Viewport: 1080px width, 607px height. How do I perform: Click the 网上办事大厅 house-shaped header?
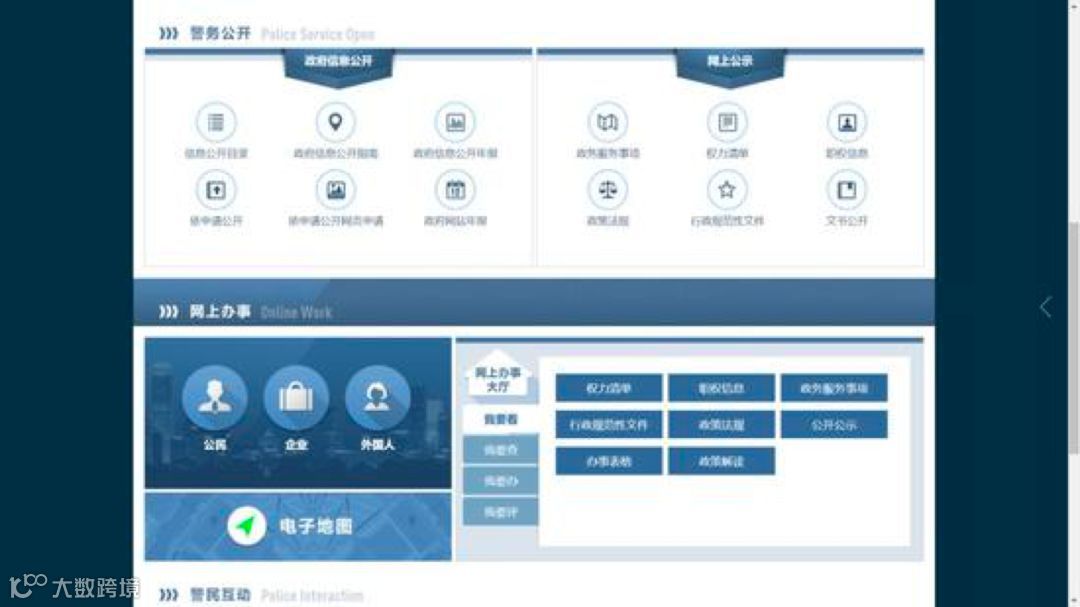pyautogui.click(x=499, y=375)
